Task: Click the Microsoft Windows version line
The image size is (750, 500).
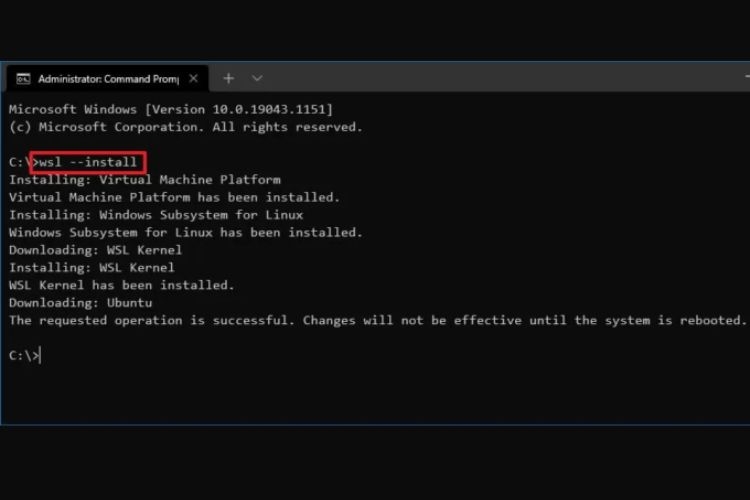Action: [x=171, y=110]
